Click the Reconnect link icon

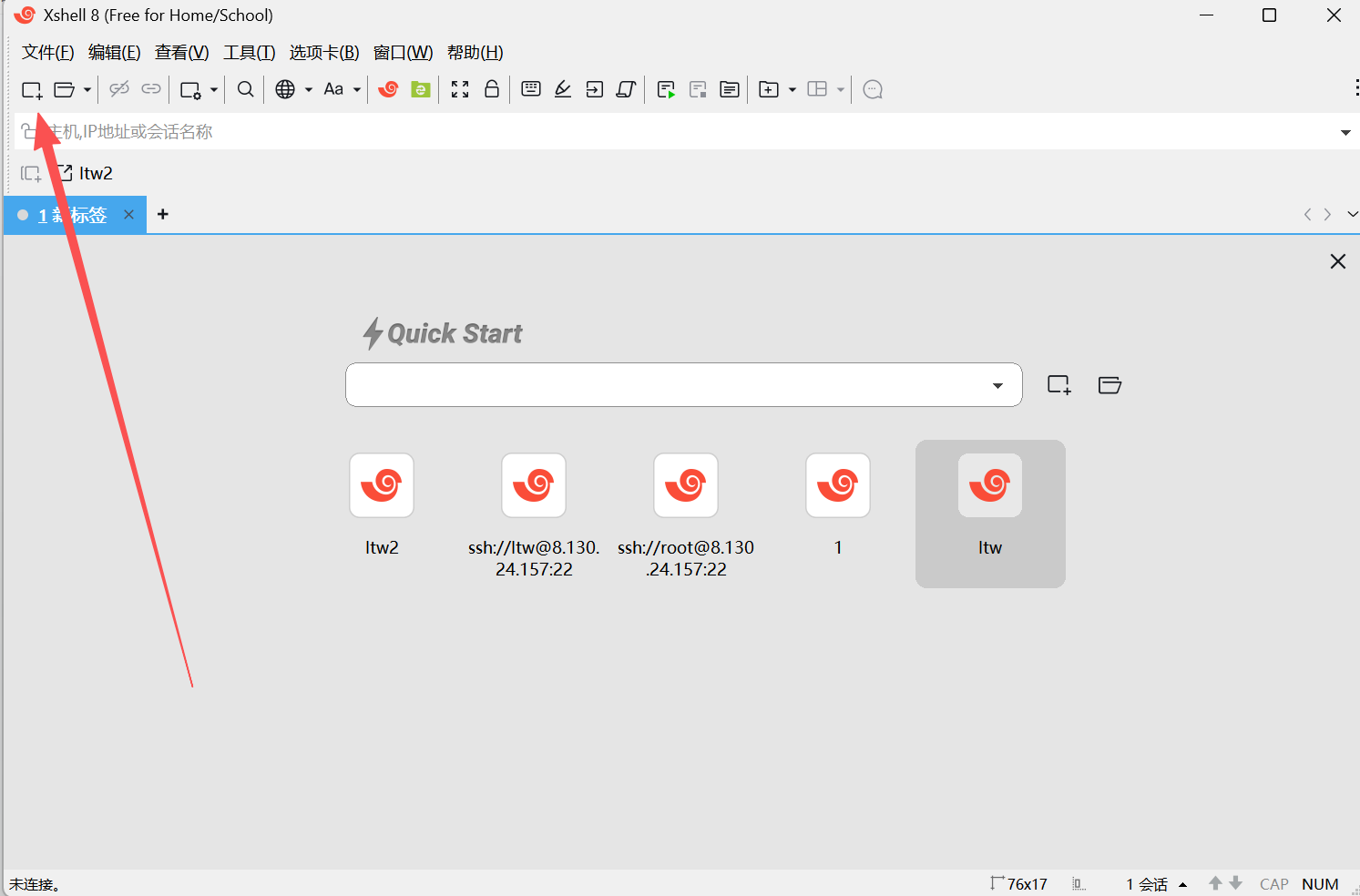(x=151, y=89)
